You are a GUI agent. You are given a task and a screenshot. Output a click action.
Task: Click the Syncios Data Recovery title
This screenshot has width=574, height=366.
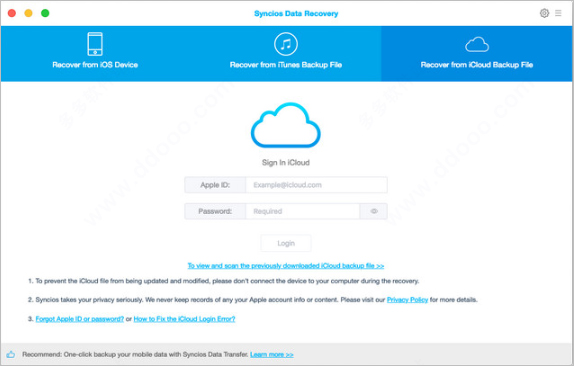click(296, 14)
